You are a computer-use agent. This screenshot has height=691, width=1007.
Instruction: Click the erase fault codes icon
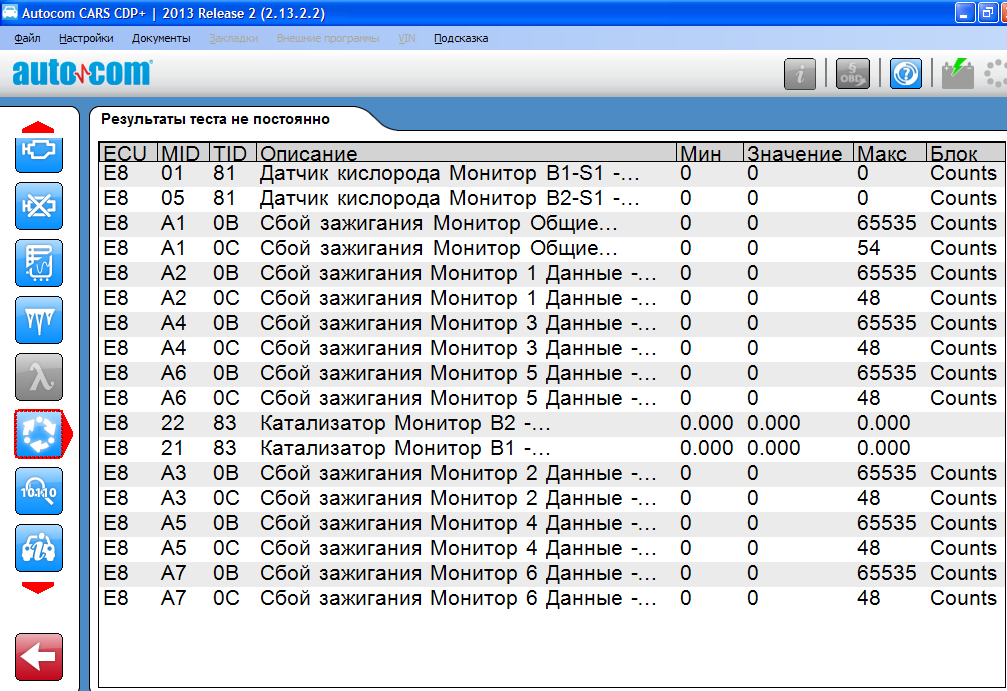click(x=39, y=208)
